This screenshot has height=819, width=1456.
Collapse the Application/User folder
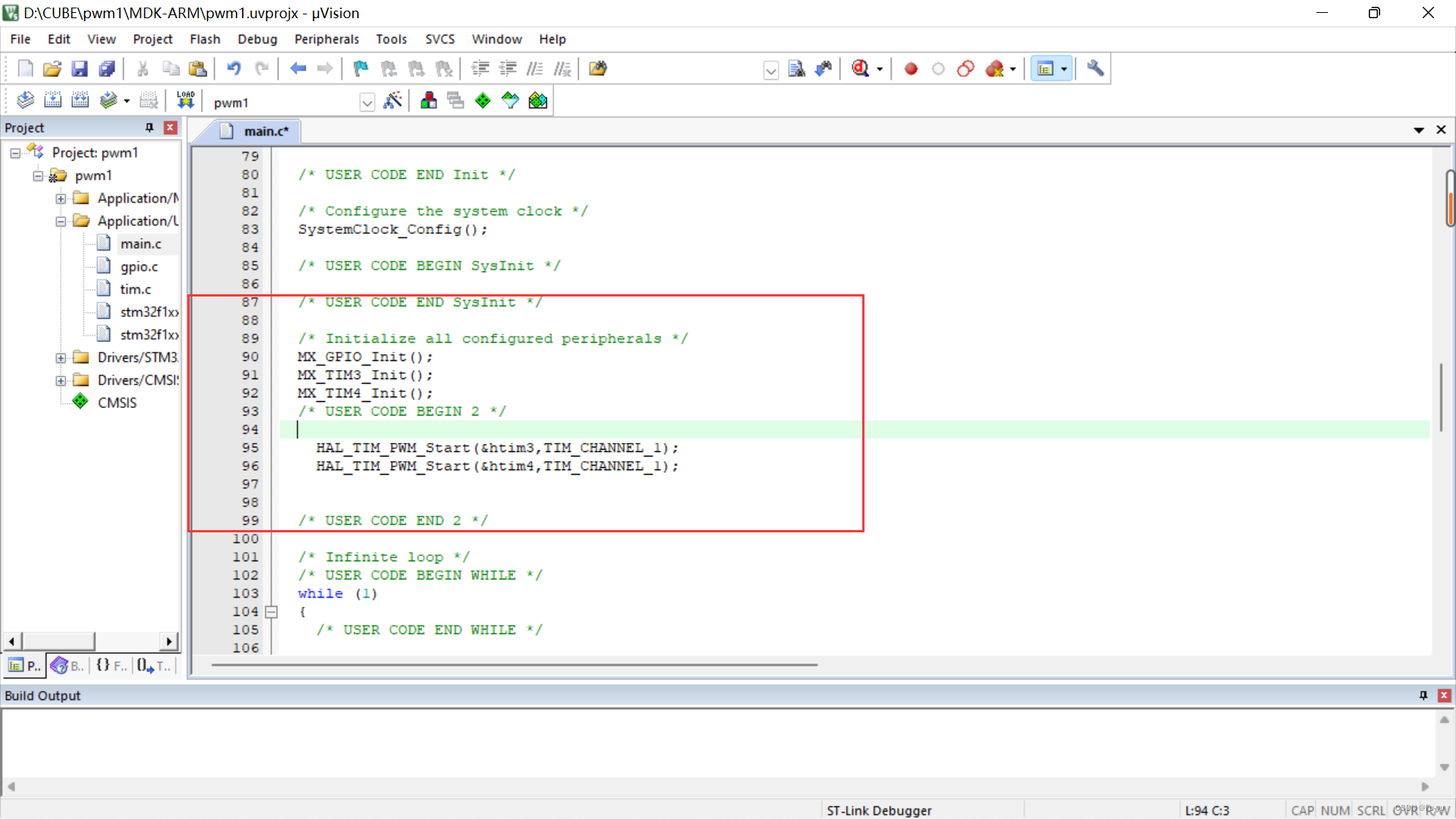pyautogui.click(x=61, y=221)
